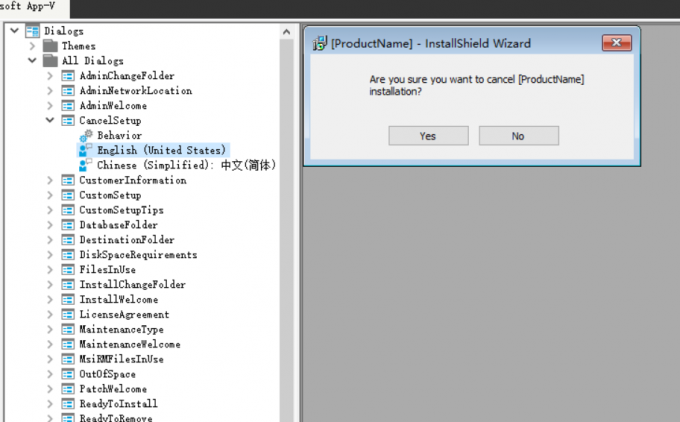This screenshot has height=422, width=680.
Task: Collapse the All Dialogs folder
Action: [x=32, y=60]
